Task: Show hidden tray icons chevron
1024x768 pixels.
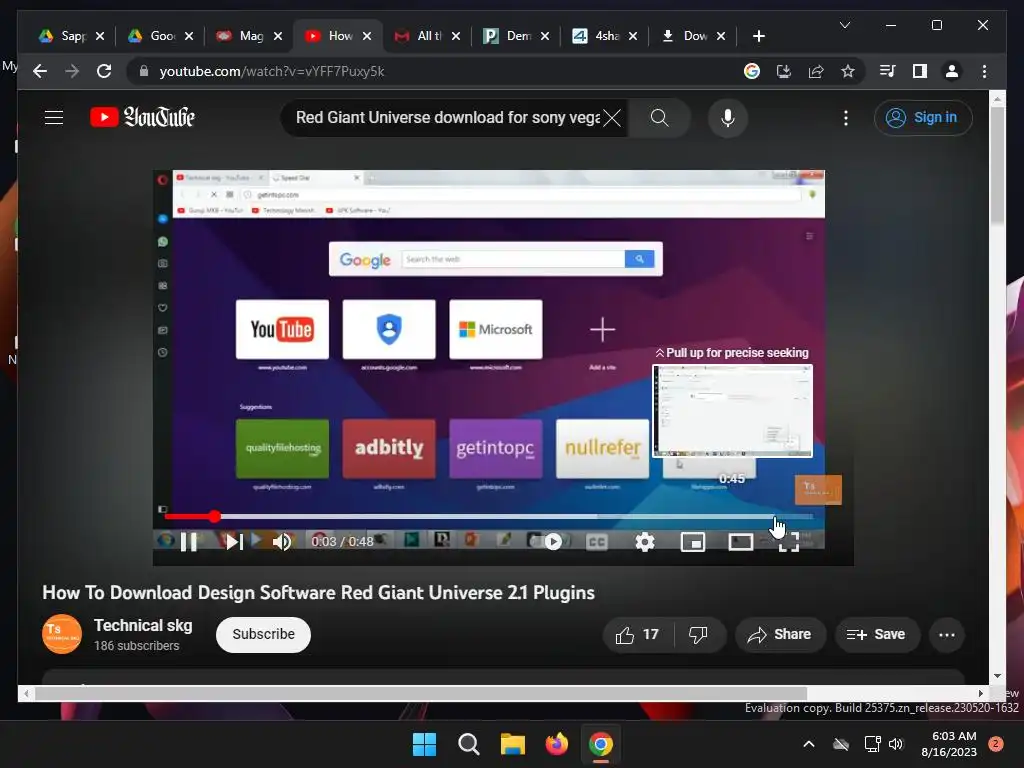Action: point(808,744)
